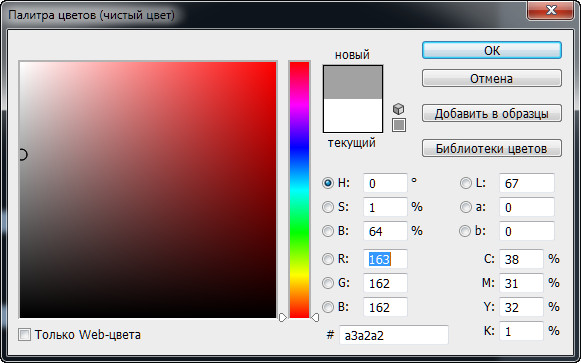The width and height of the screenshot is (581, 363).
Task: Select the L lightness radio button
Action: click(465, 183)
